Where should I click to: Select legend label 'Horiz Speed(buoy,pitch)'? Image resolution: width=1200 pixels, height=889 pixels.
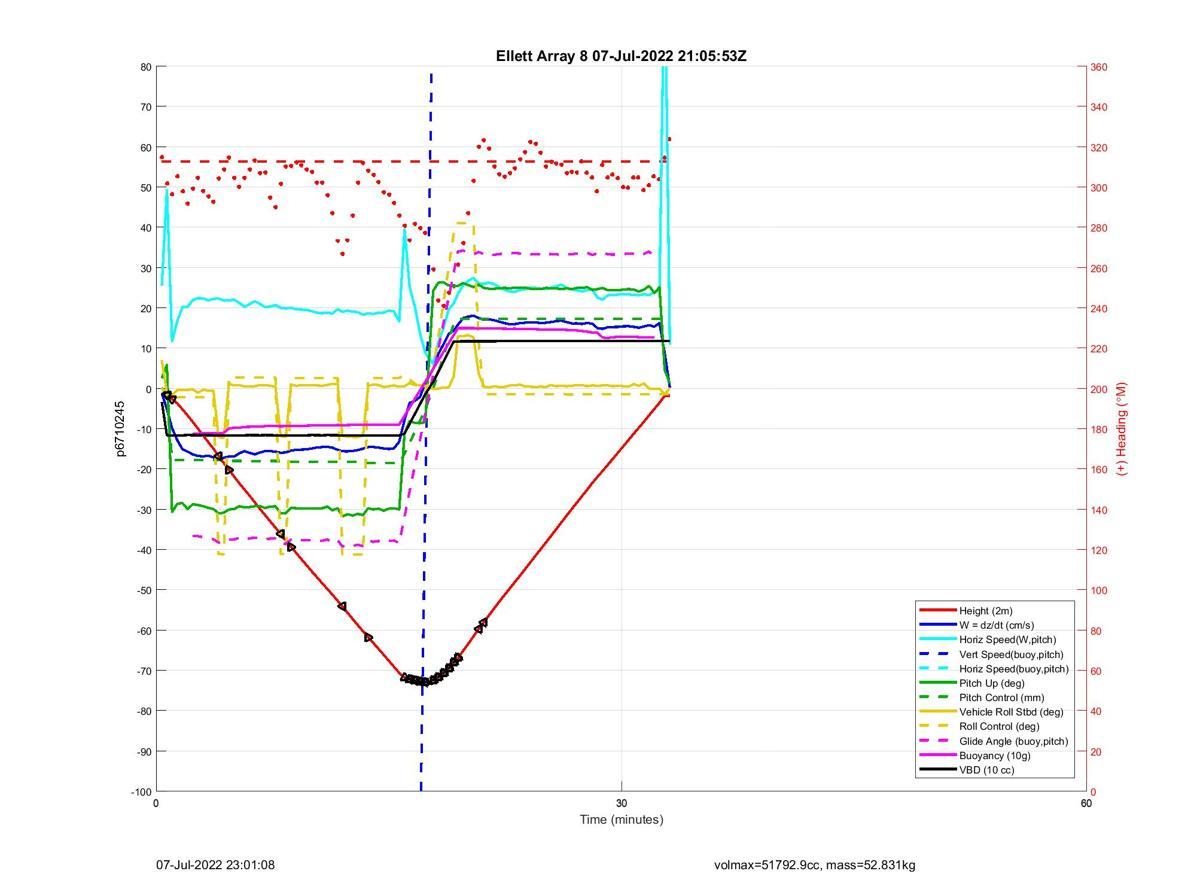tap(1013, 668)
